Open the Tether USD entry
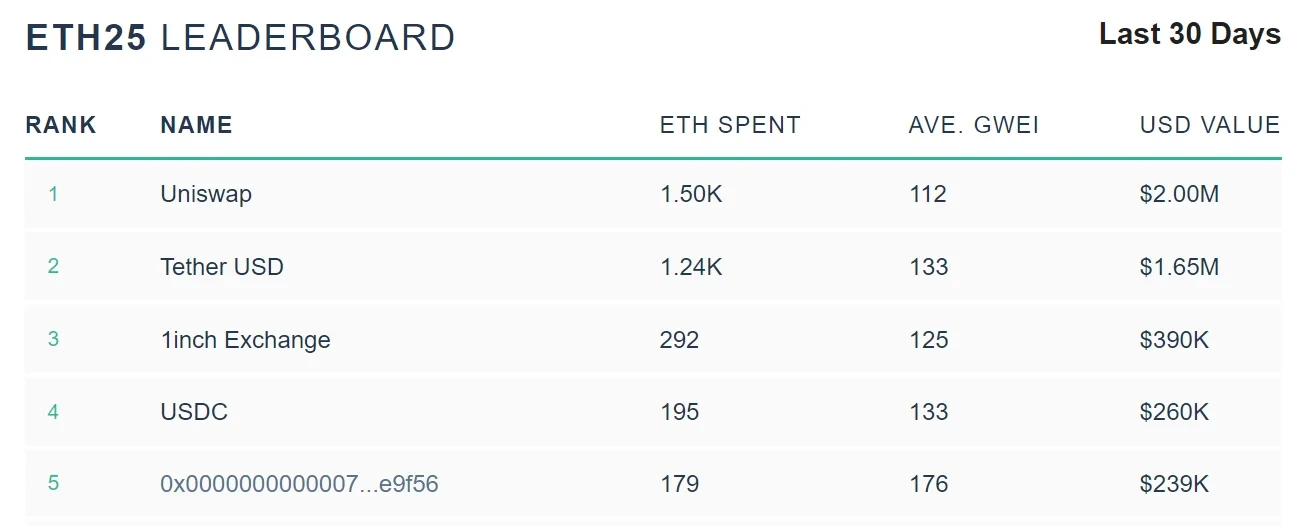This screenshot has height=526, width=1299. 221,267
